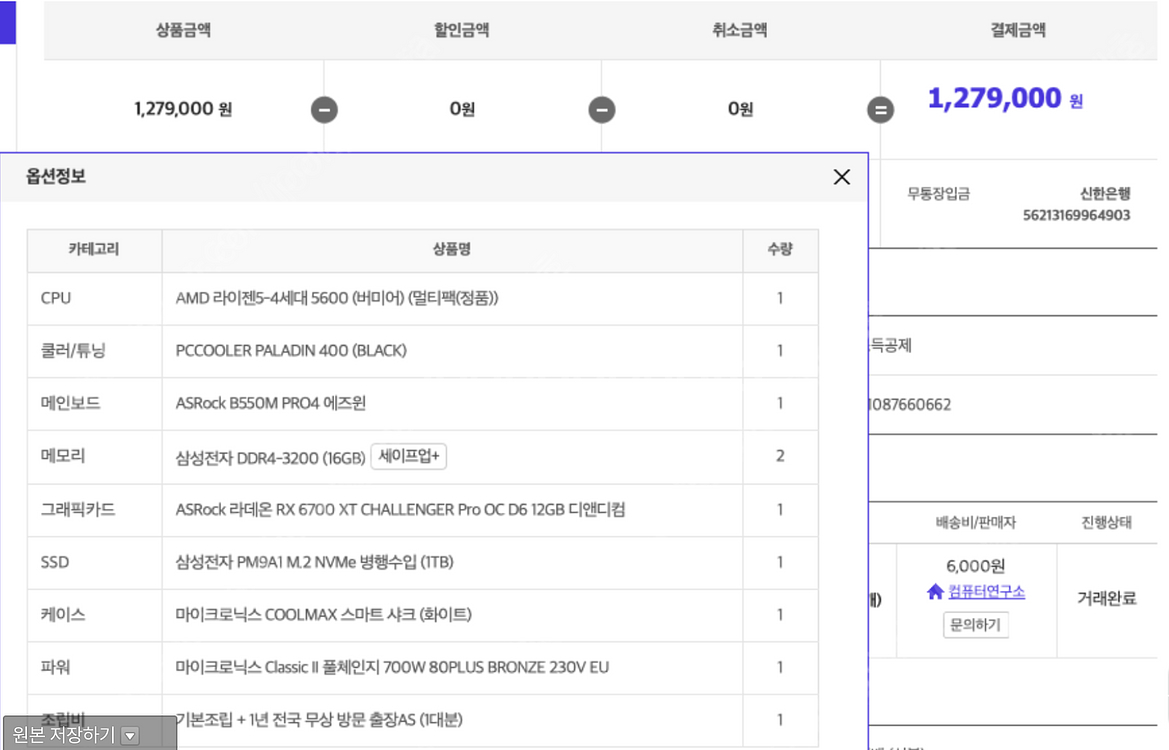Click the blue 1,279,000 원 payment total
This screenshot has width=1169, height=750.
pyautogui.click(x=1005, y=98)
